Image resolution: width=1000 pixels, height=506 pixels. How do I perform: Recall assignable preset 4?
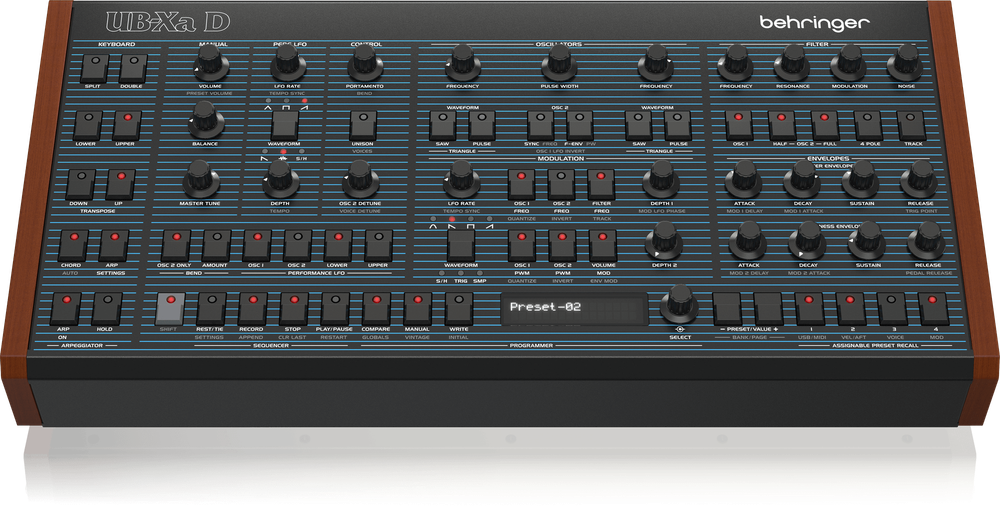[933, 308]
